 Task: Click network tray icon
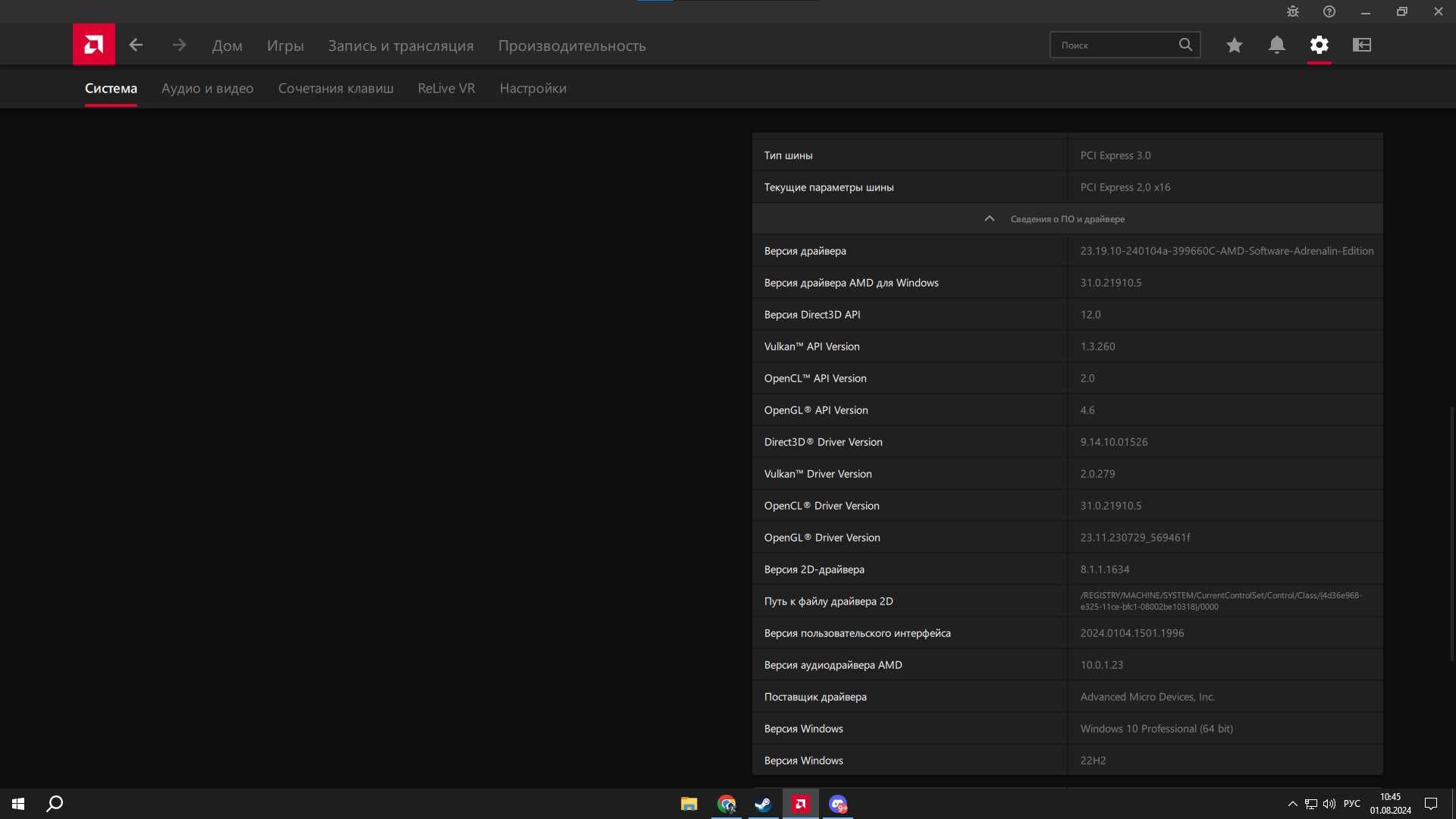pos(1311,804)
